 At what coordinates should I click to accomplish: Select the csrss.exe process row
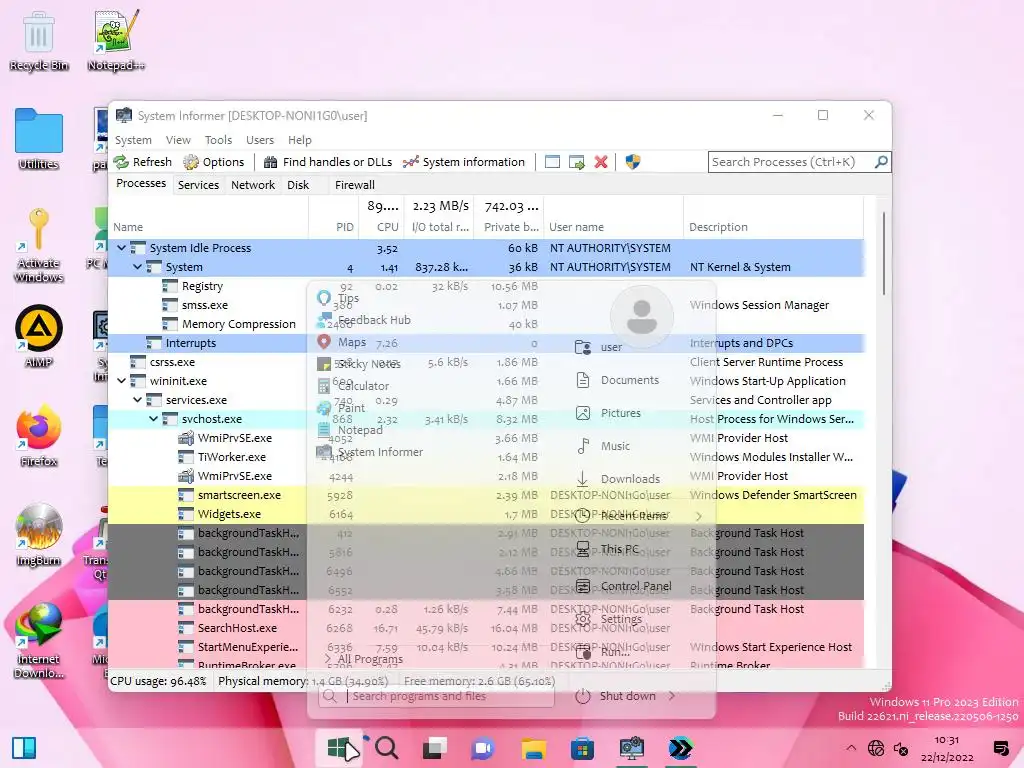coord(487,362)
